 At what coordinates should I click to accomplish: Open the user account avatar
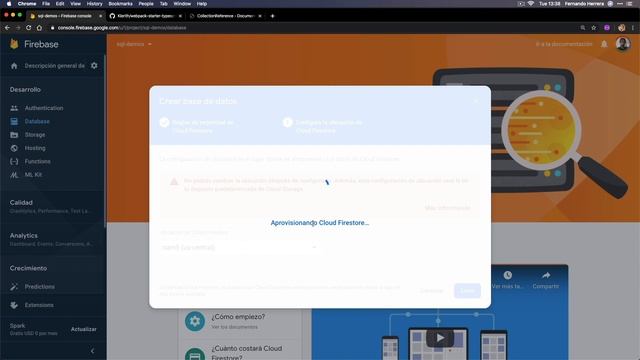[x=623, y=44]
